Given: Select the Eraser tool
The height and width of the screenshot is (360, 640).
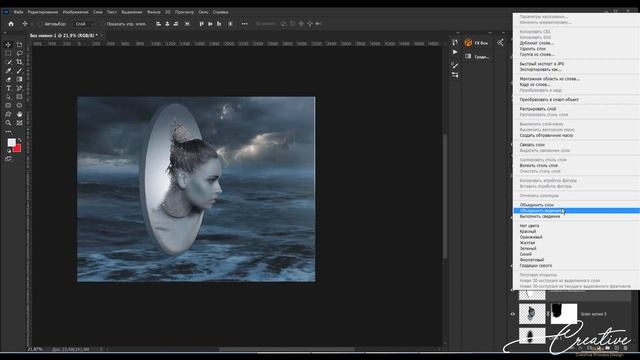Looking at the screenshot, I should tap(8, 79).
